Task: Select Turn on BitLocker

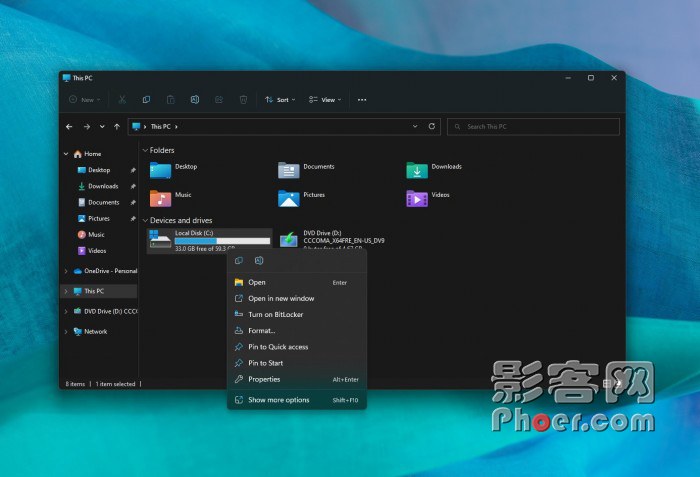Action: point(297,314)
